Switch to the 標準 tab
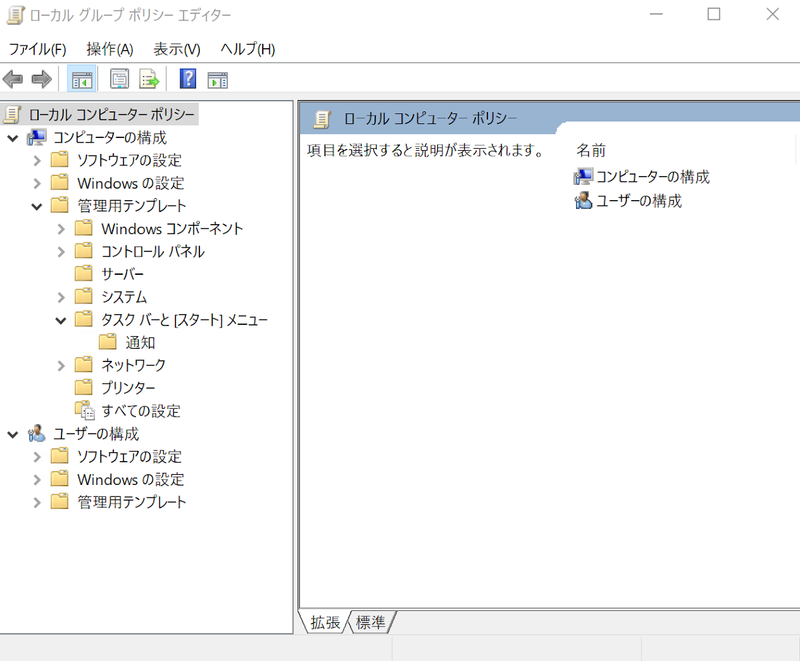 [370, 622]
